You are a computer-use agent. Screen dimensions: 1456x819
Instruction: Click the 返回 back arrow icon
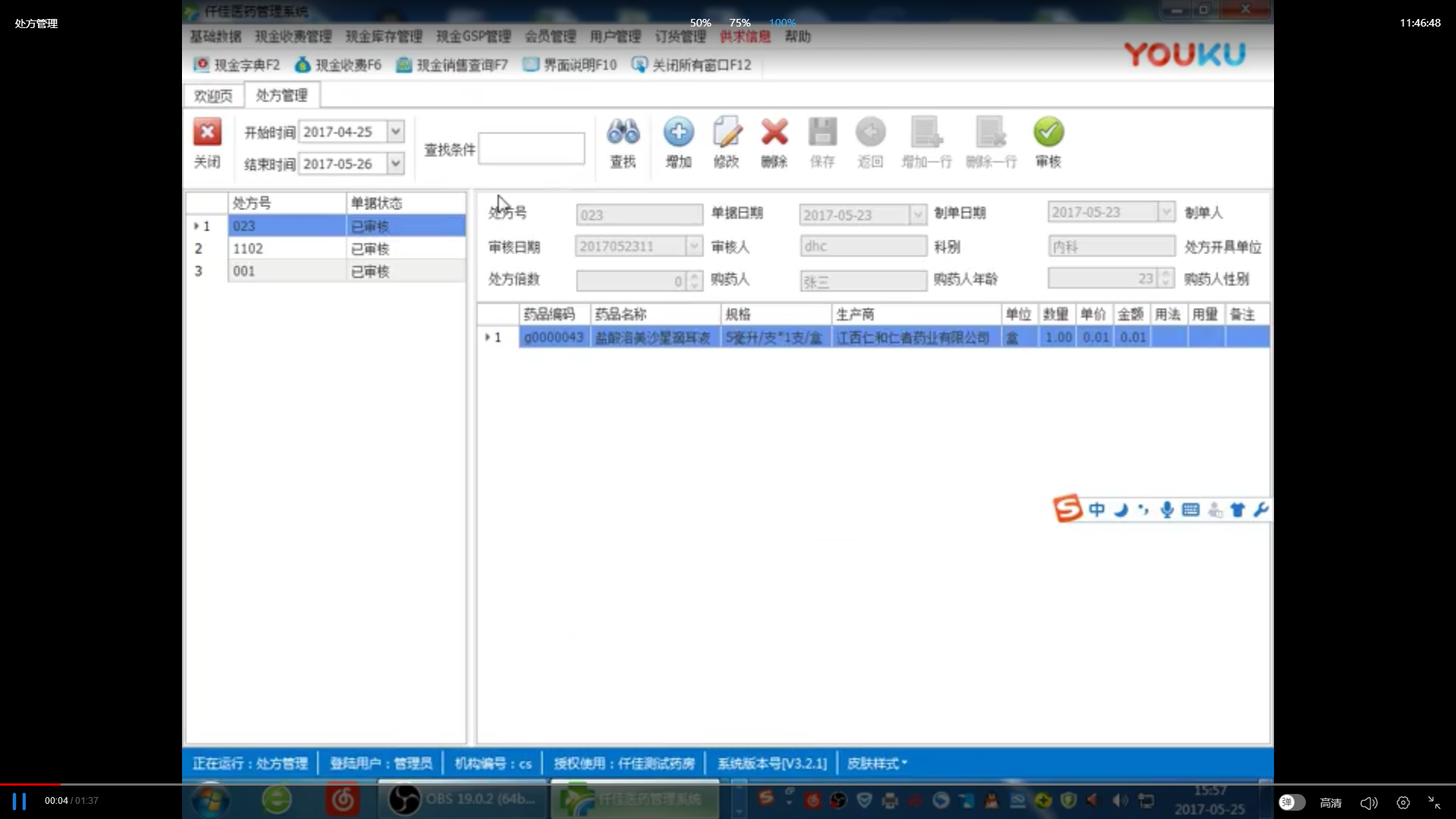pyautogui.click(x=871, y=132)
